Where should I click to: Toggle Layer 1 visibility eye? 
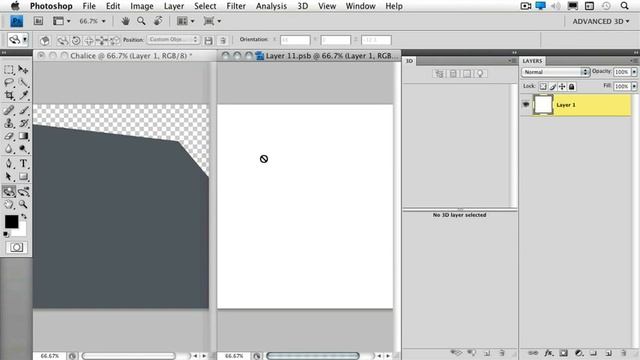click(x=526, y=104)
